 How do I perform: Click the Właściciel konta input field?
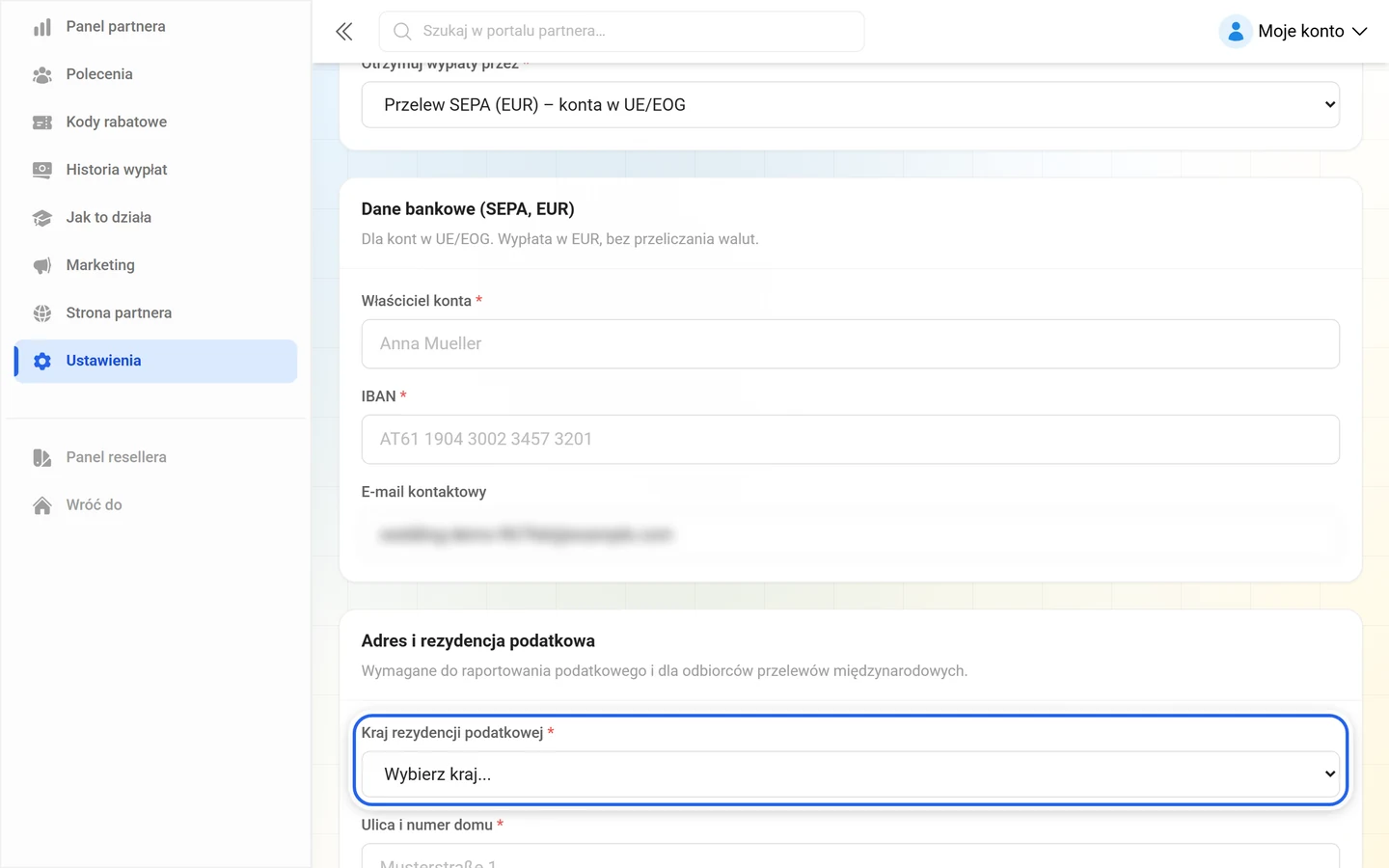pos(850,343)
